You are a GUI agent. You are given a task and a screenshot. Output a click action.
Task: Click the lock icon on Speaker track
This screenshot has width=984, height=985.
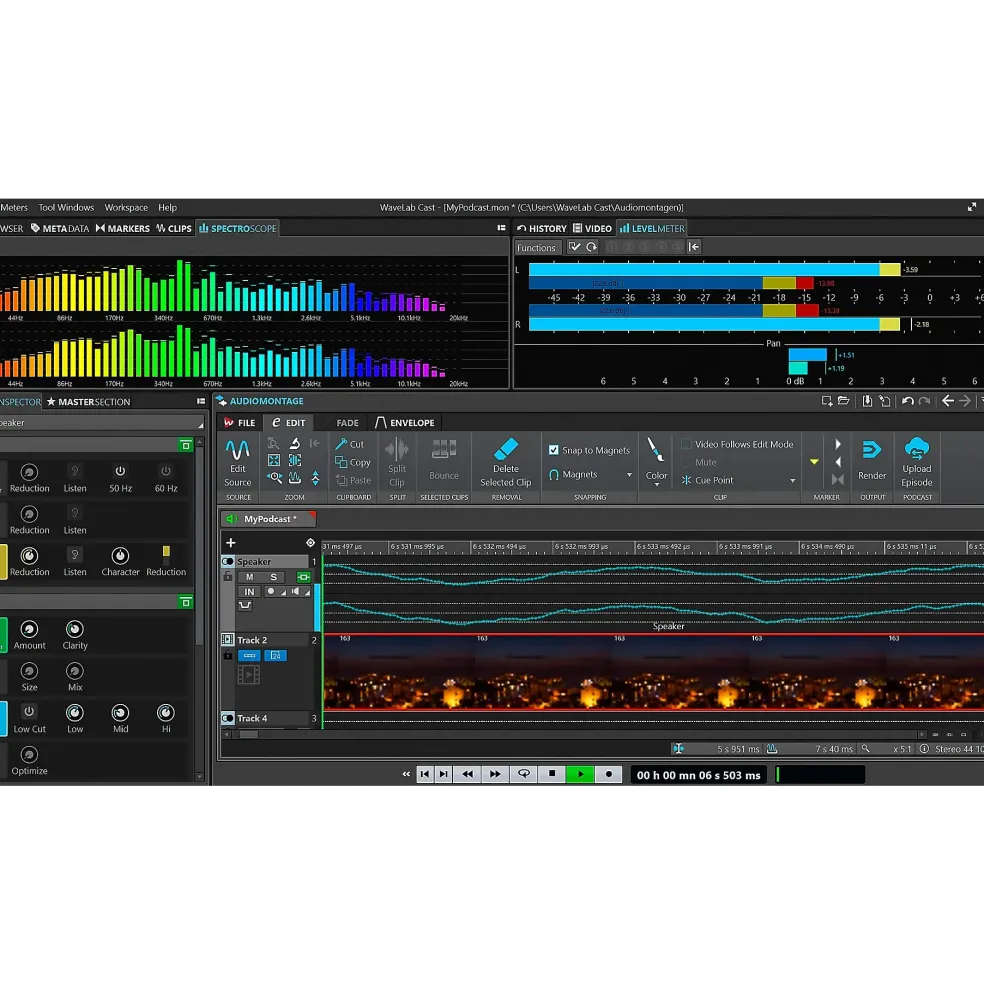coord(227,577)
